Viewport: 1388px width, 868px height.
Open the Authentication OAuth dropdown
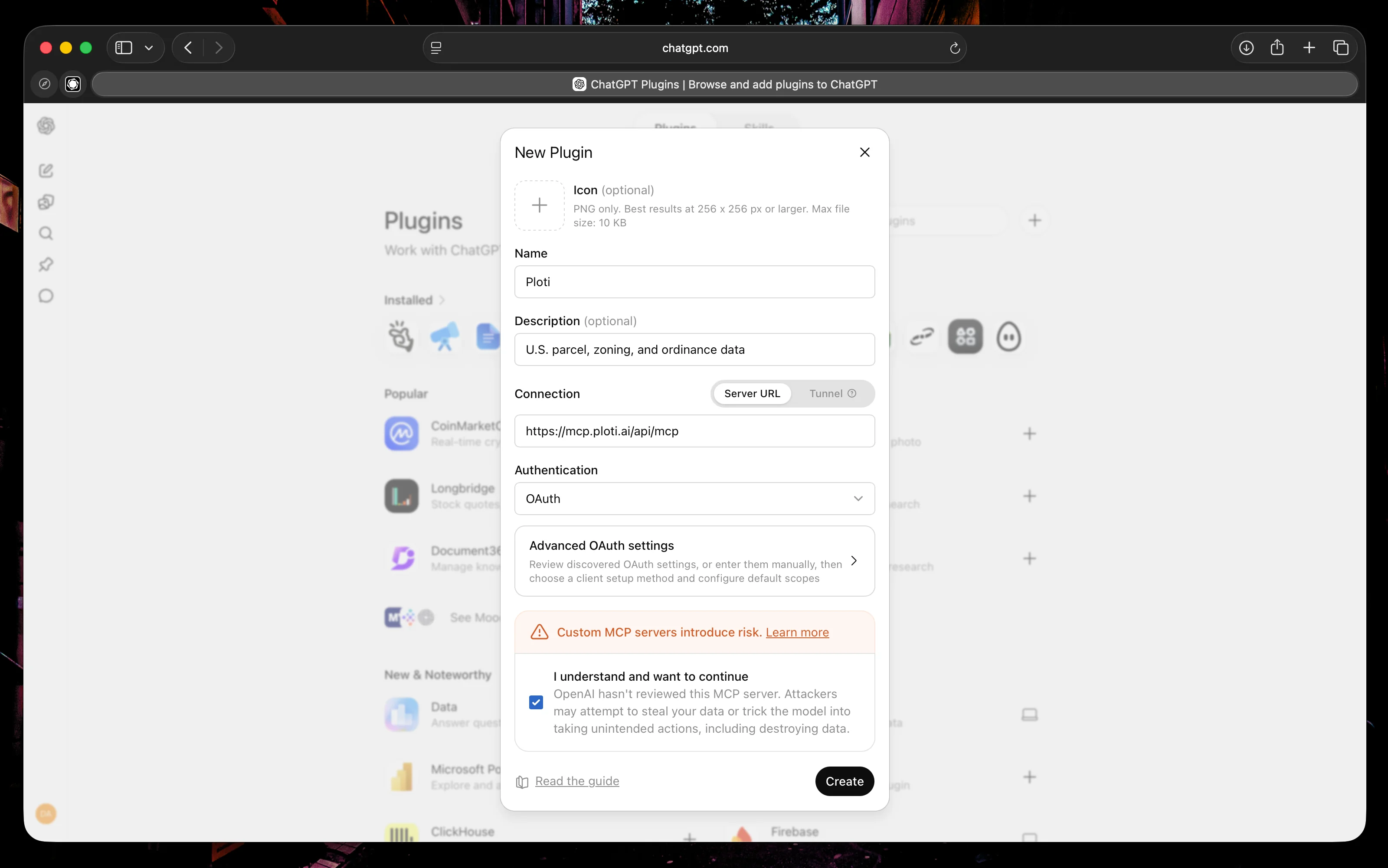pos(694,498)
